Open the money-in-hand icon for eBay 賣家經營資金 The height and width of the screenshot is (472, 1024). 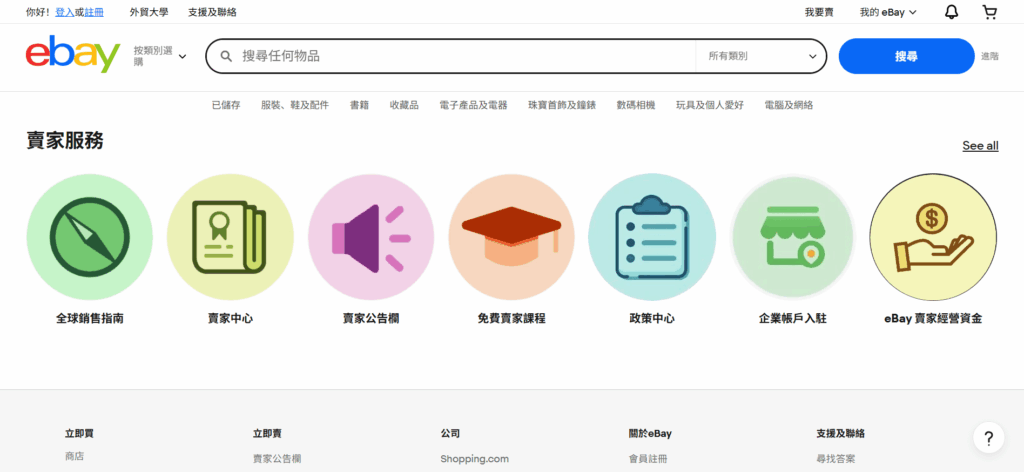point(933,237)
